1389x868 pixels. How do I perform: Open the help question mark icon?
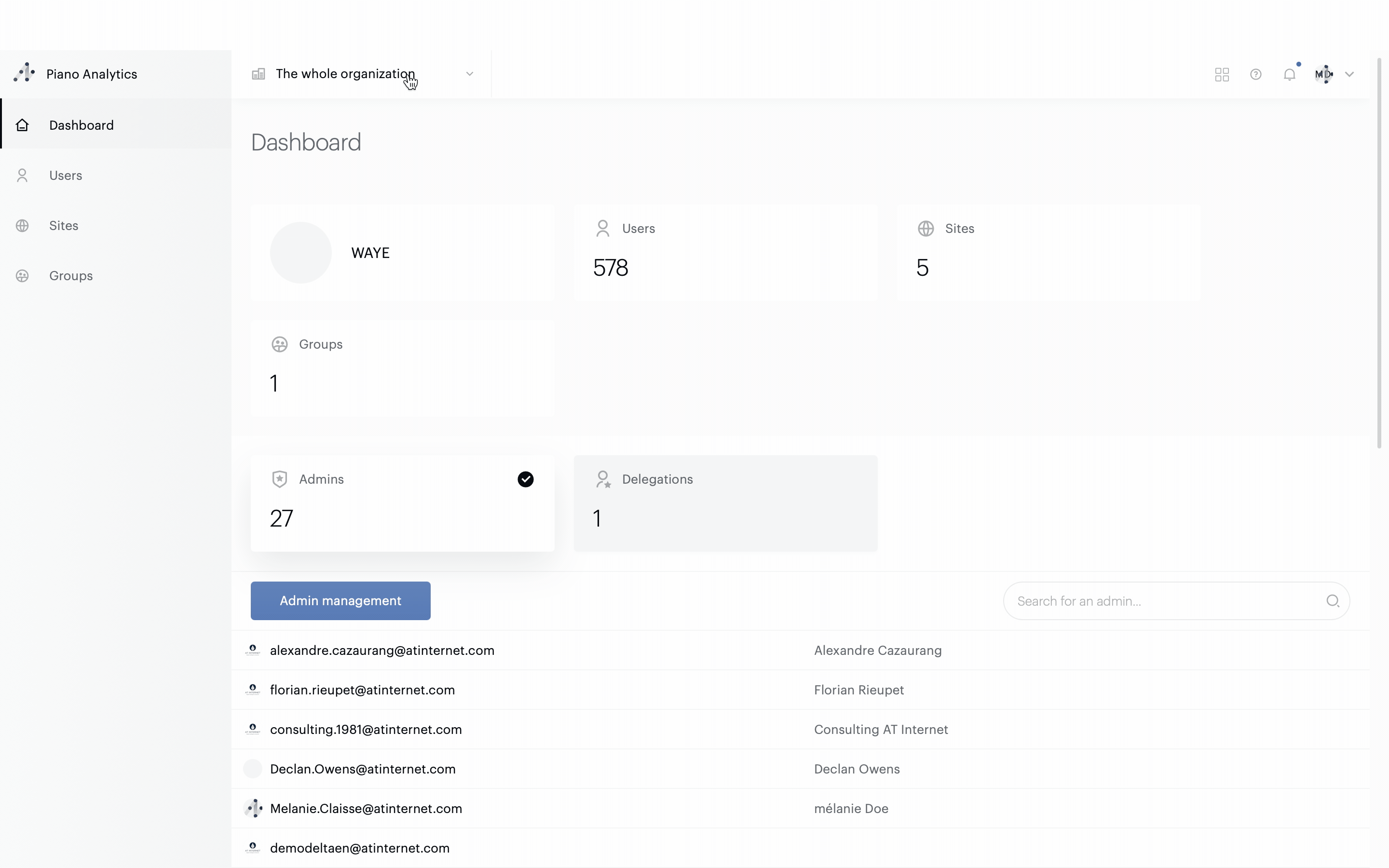coord(1255,75)
